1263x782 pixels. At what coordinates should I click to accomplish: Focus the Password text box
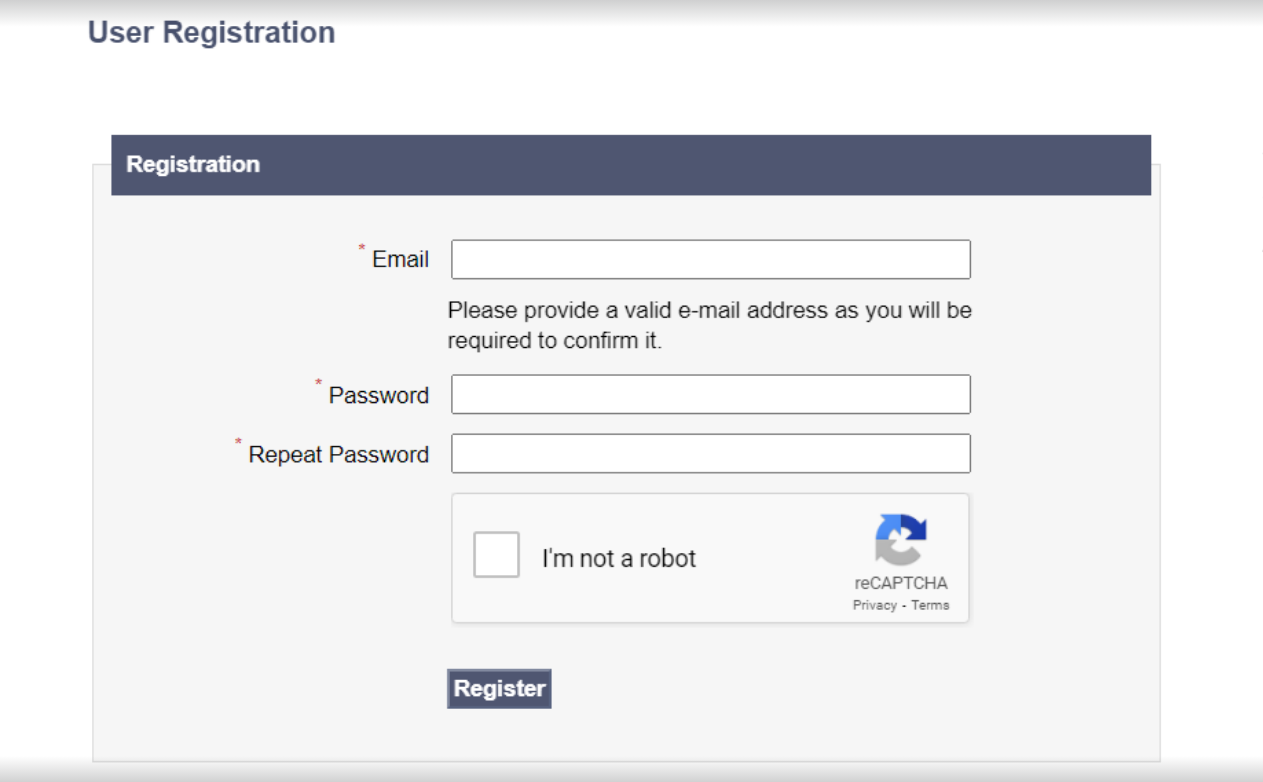click(x=710, y=394)
